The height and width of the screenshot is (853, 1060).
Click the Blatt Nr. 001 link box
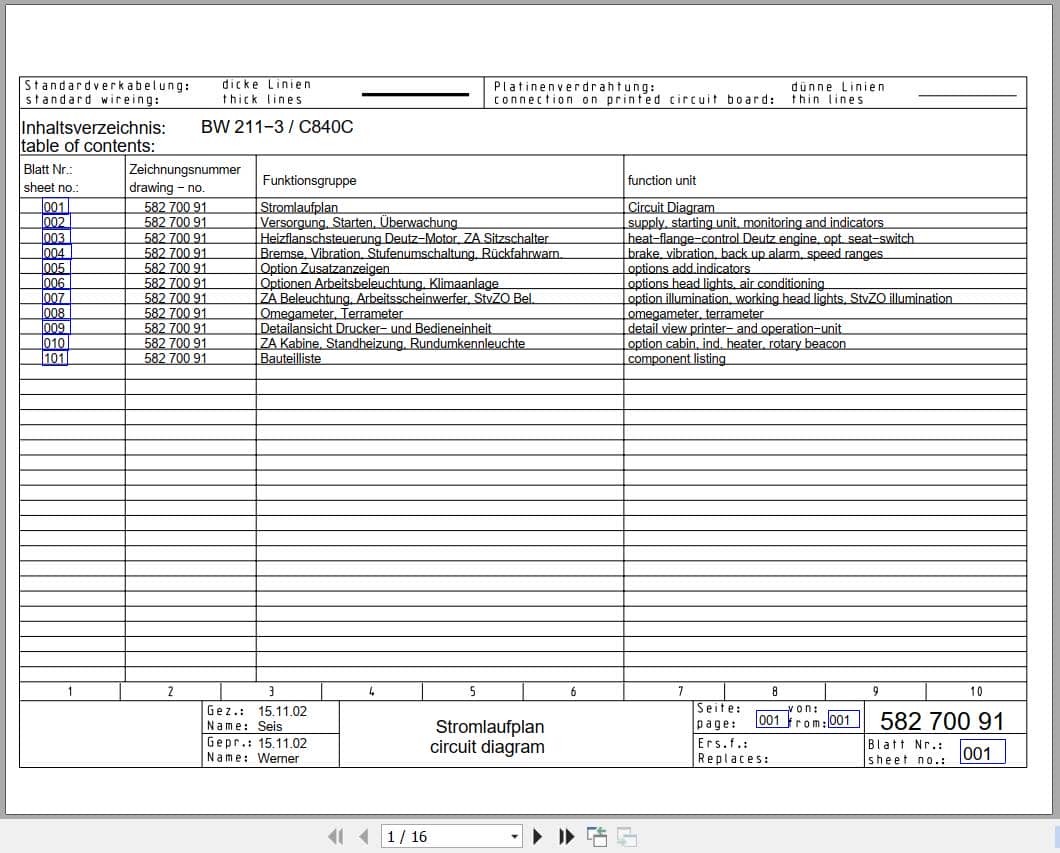click(982, 753)
